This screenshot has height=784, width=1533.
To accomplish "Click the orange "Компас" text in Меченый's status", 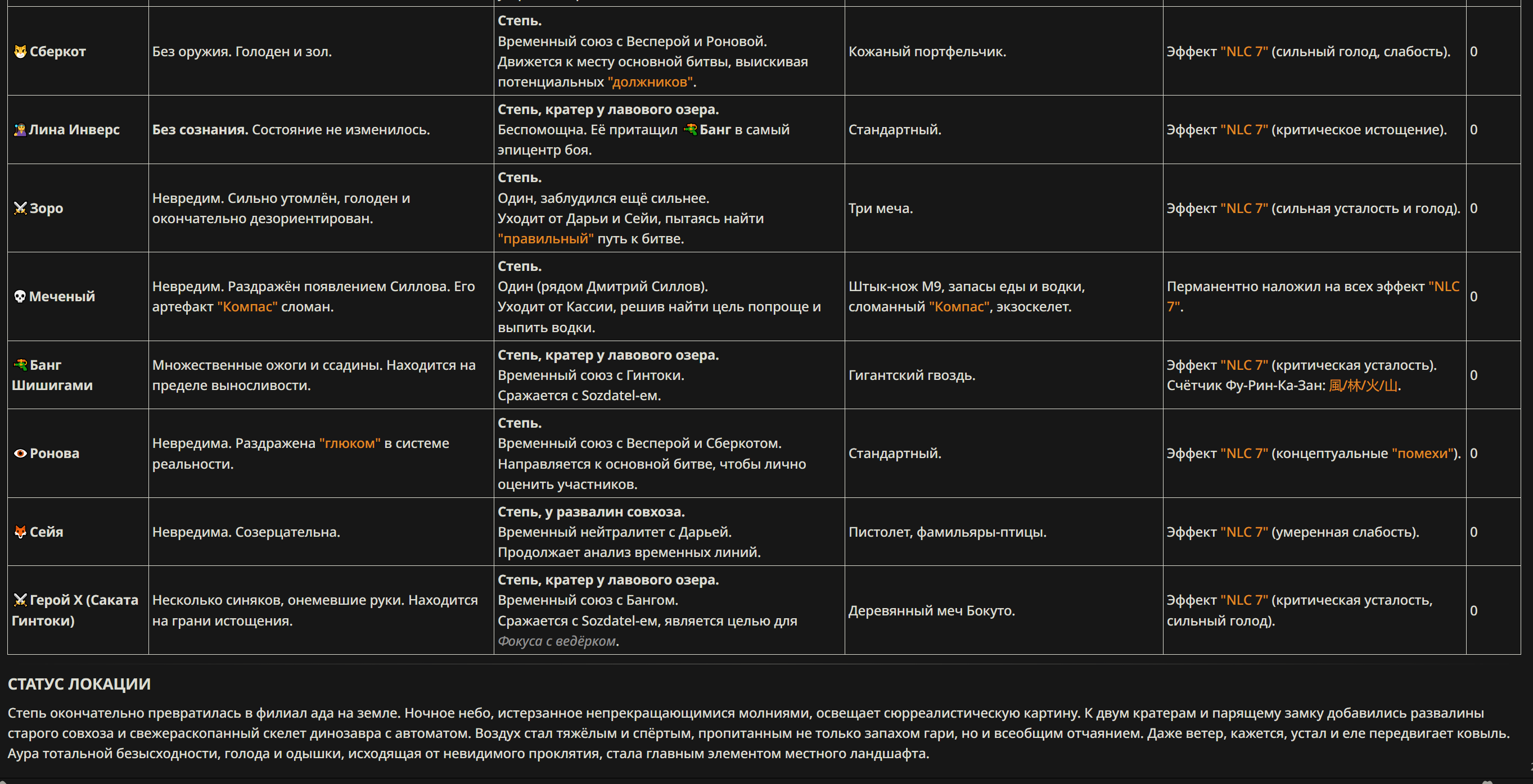I will (x=247, y=307).
